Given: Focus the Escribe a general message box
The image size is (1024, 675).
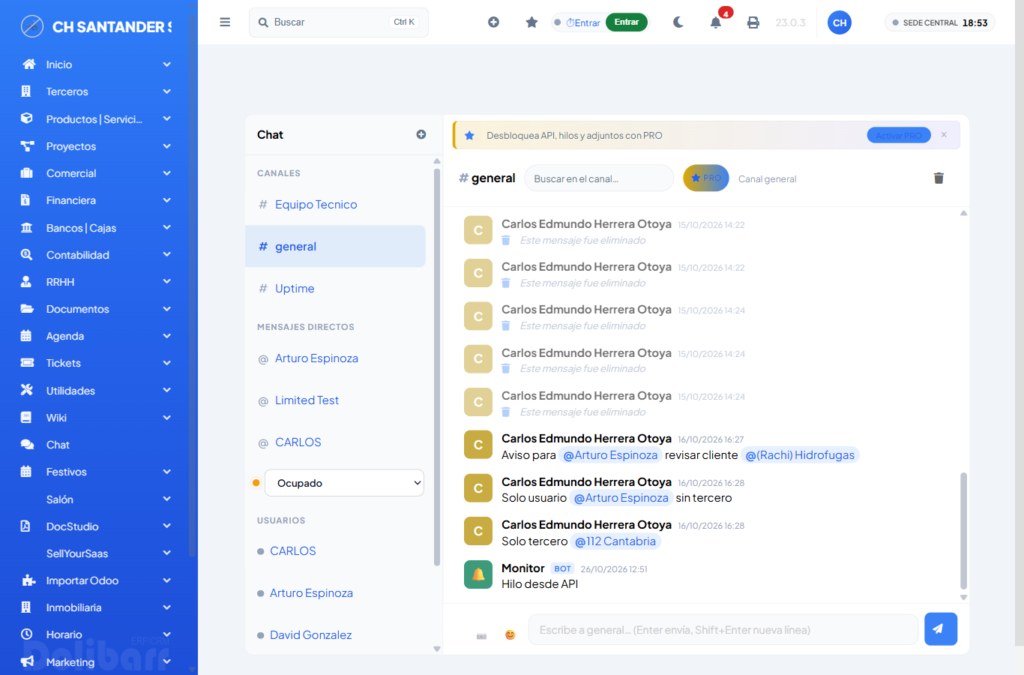Looking at the screenshot, I should pos(723,630).
